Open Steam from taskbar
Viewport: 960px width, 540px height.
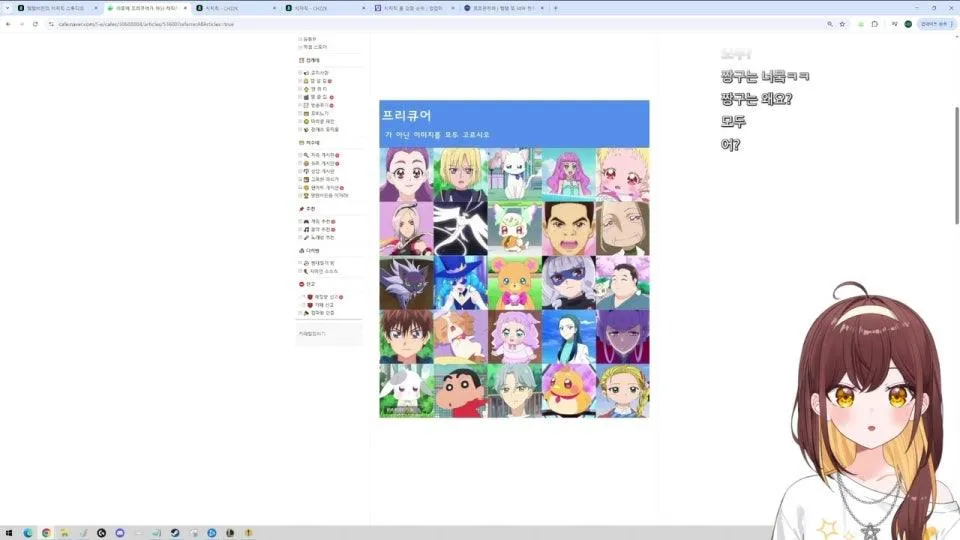tap(175, 533)
